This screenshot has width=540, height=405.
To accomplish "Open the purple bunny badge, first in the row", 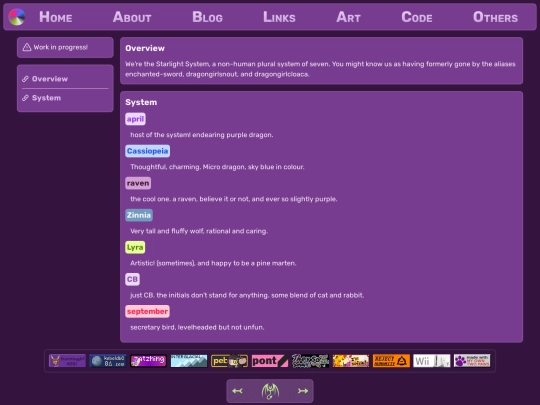I will [67, 361].
